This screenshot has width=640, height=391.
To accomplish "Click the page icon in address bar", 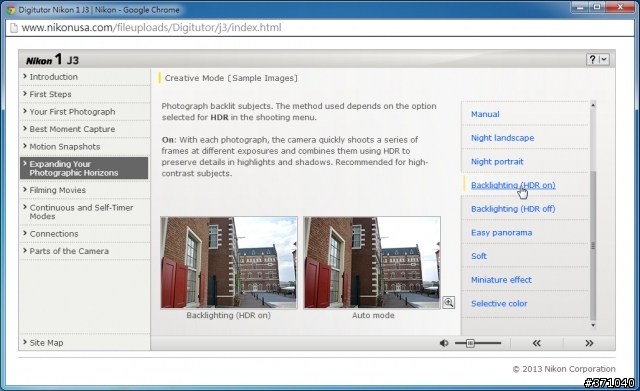I will coord(14,28).
